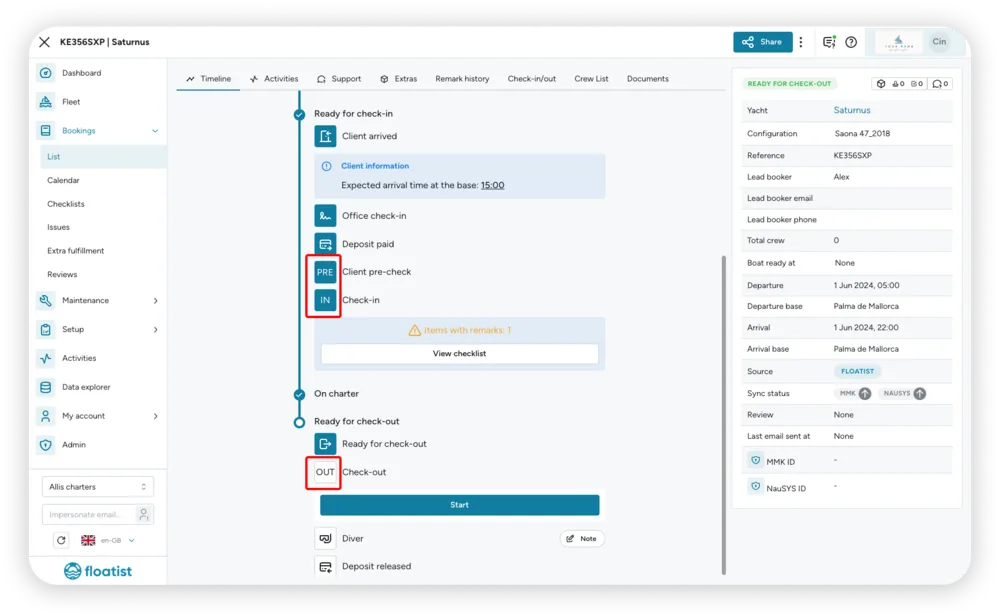Open the Saturnus yacht link
The height and width of the screenshot is (616, 1000).
point(851,110)
